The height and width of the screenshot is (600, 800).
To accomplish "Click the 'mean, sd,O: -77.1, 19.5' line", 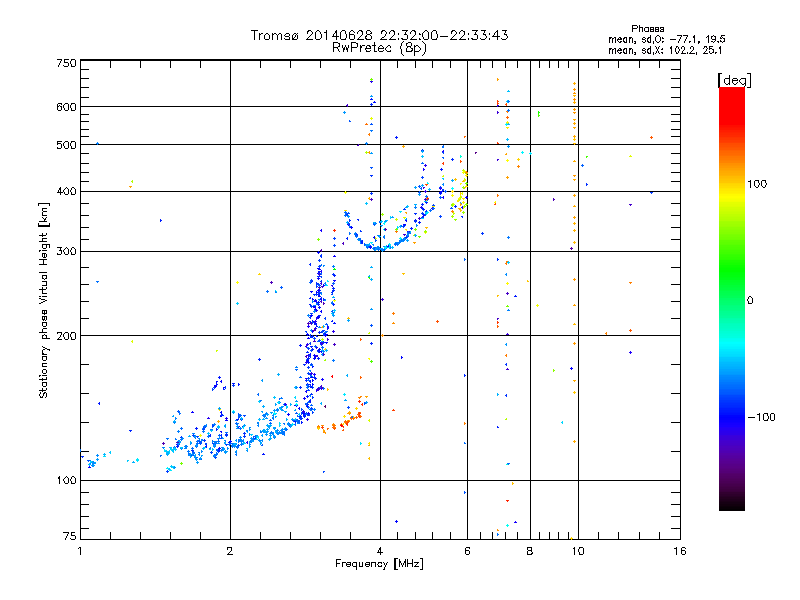I will pyautogui.click(x=666, y=39).
